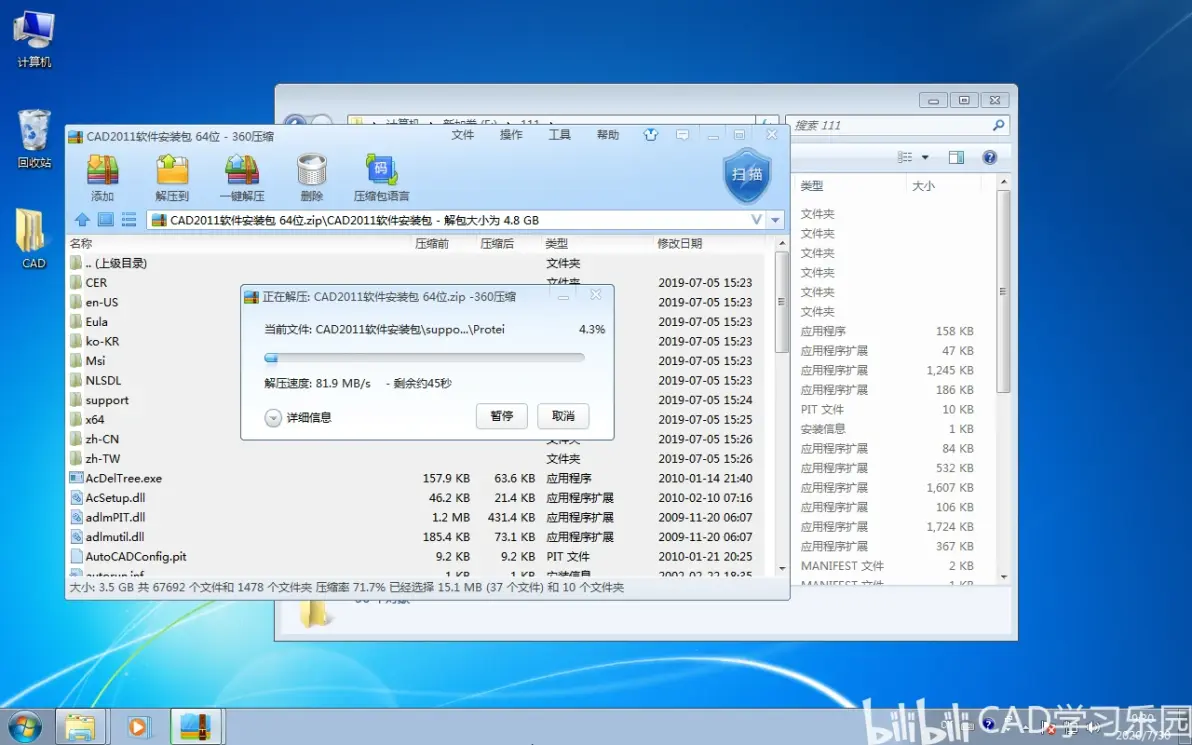Select the AutoCADConfig.pit file icon
This screenshot has height=745, width=1192.
pos(76,556)
